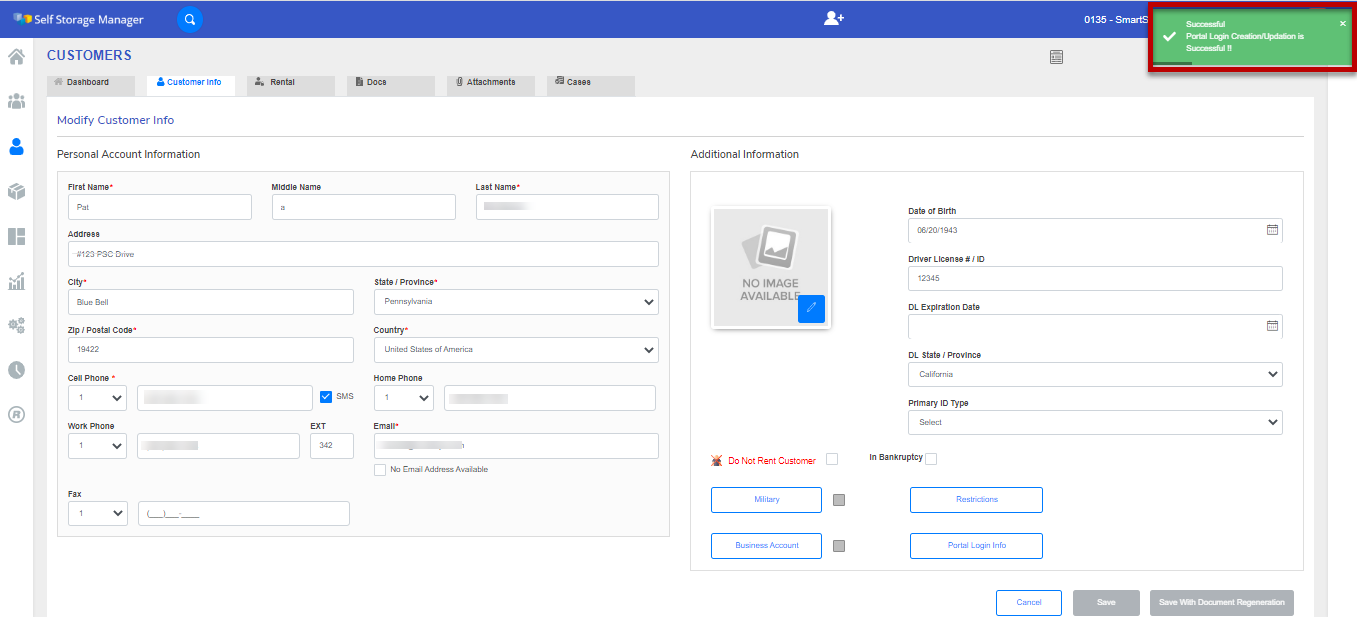Click the Cell Phone number field
Image resolution: width=1357 pixels, height=617 pixels.
225,398
